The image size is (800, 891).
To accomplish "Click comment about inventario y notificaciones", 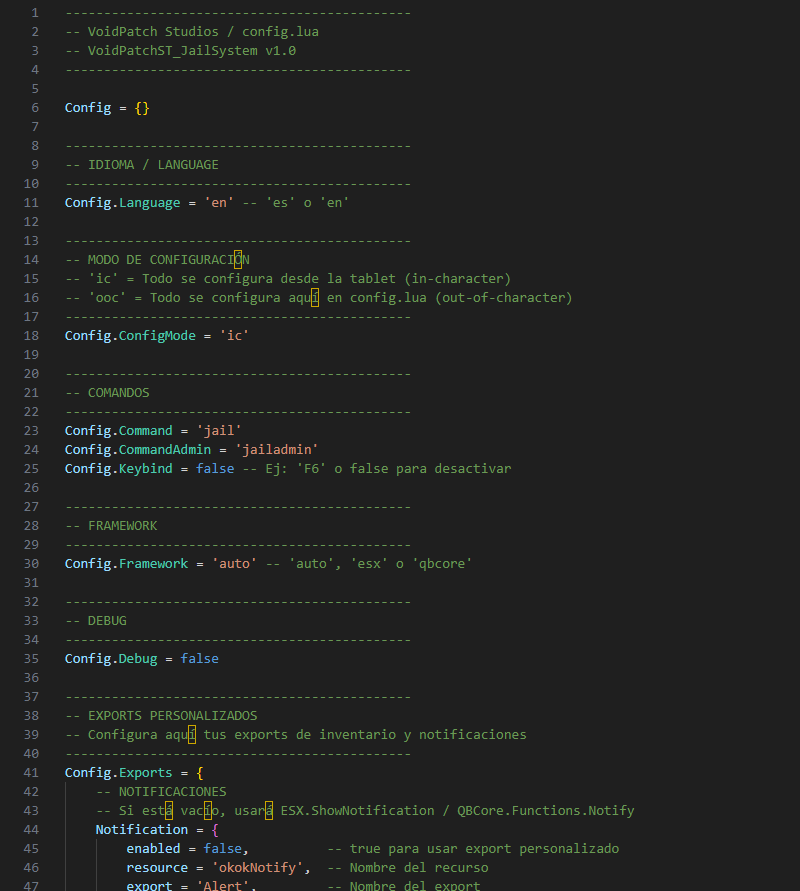I will 296,734.
